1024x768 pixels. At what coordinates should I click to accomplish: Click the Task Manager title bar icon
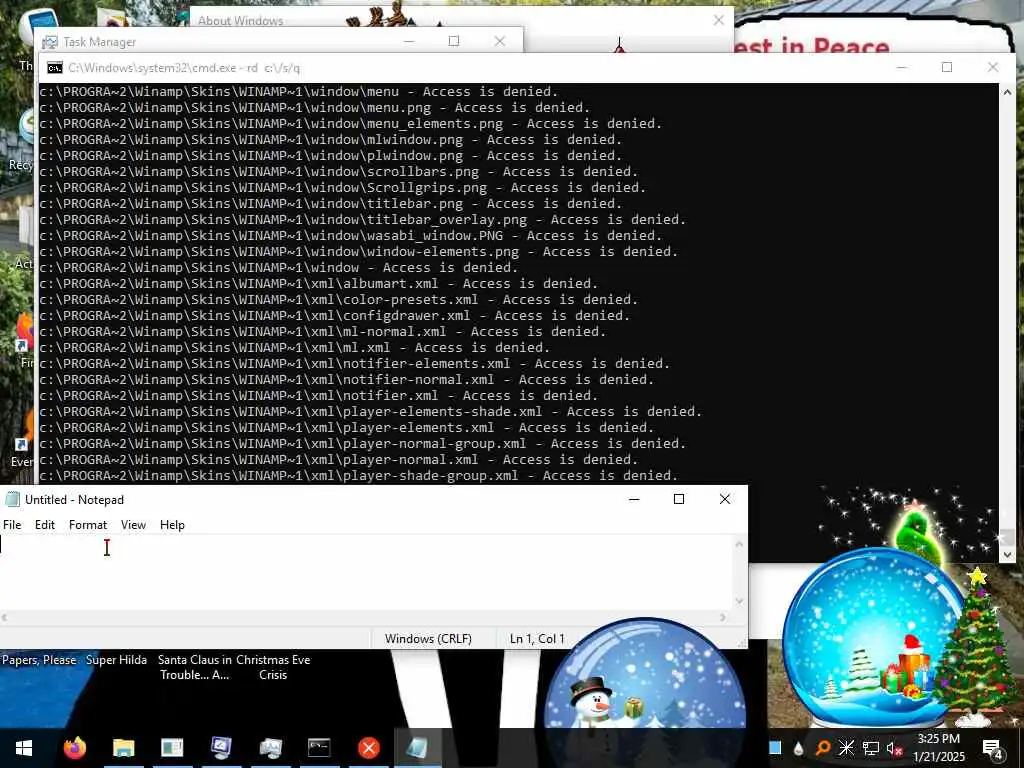[50, 42]
